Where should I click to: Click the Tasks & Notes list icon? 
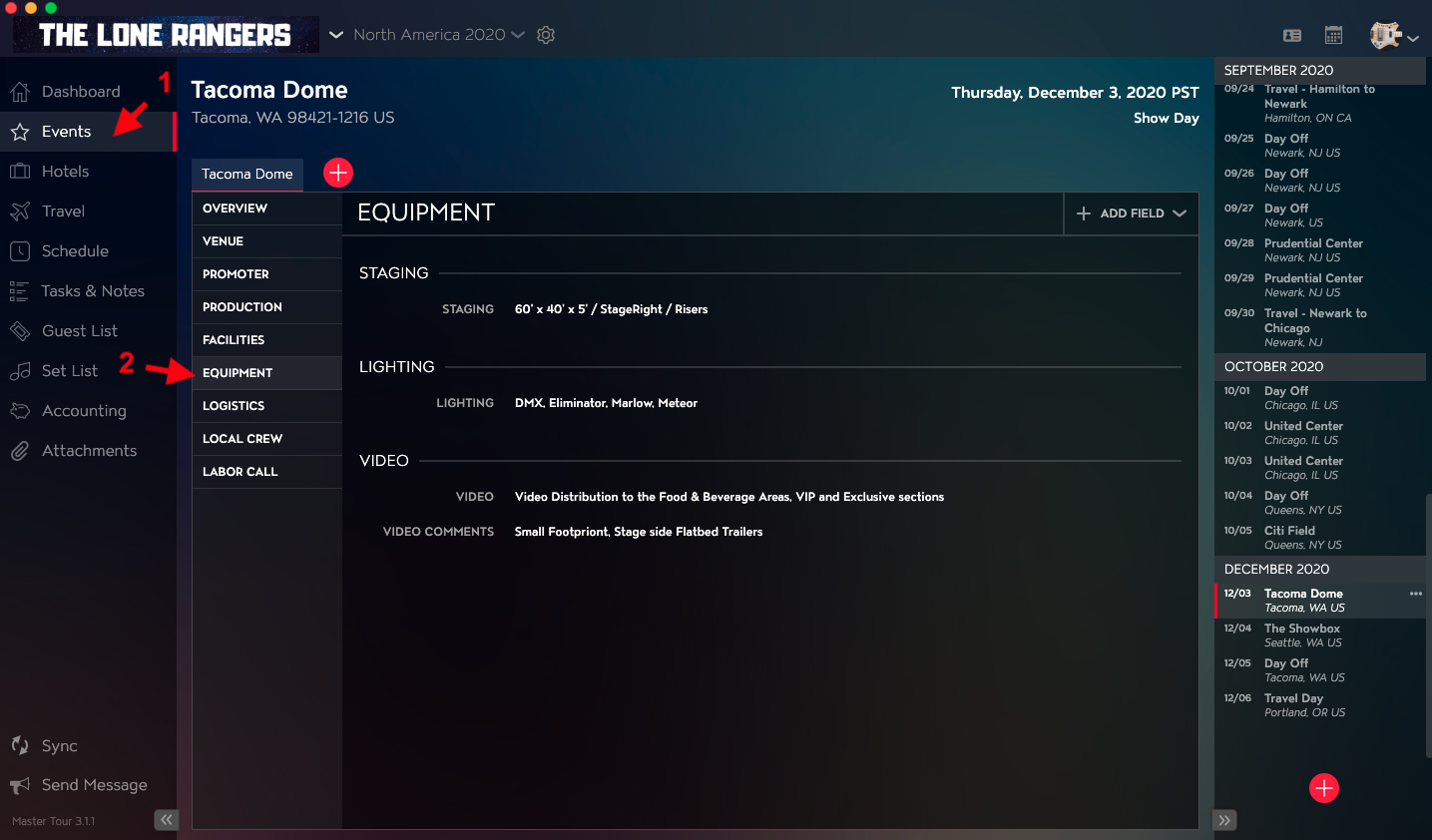(19, 291)
